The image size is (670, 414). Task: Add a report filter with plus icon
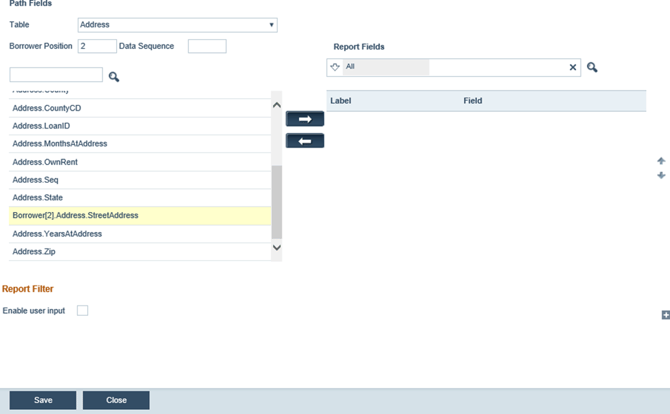[665, 315]
